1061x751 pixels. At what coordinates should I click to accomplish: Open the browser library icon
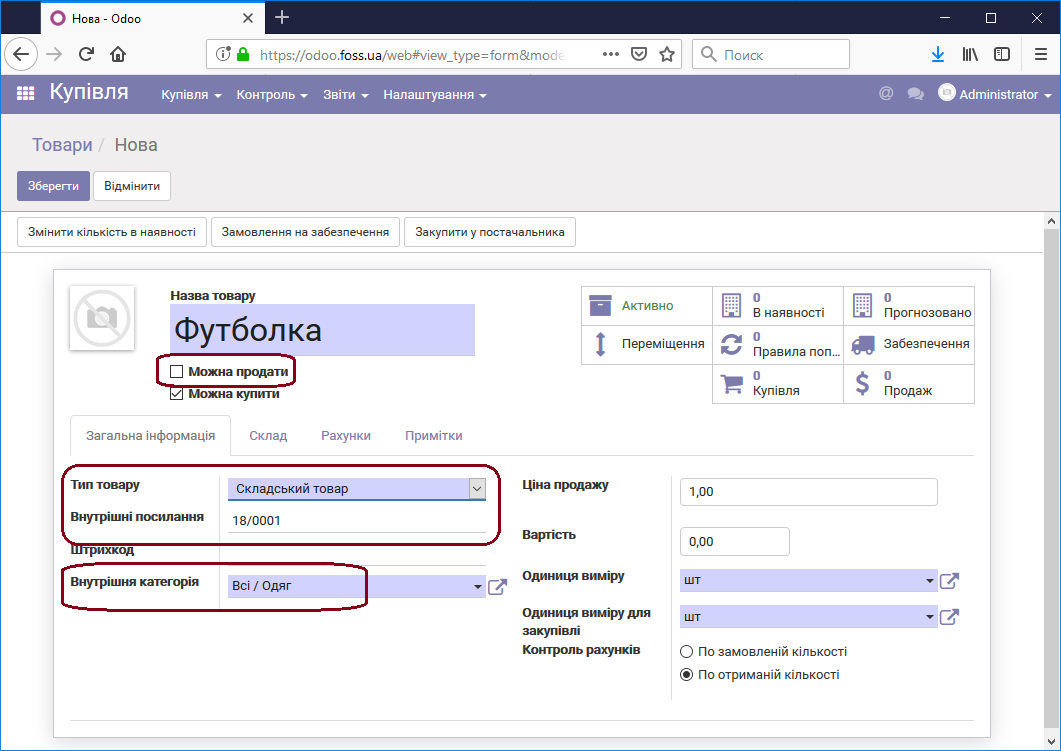[x=970, y=54]
